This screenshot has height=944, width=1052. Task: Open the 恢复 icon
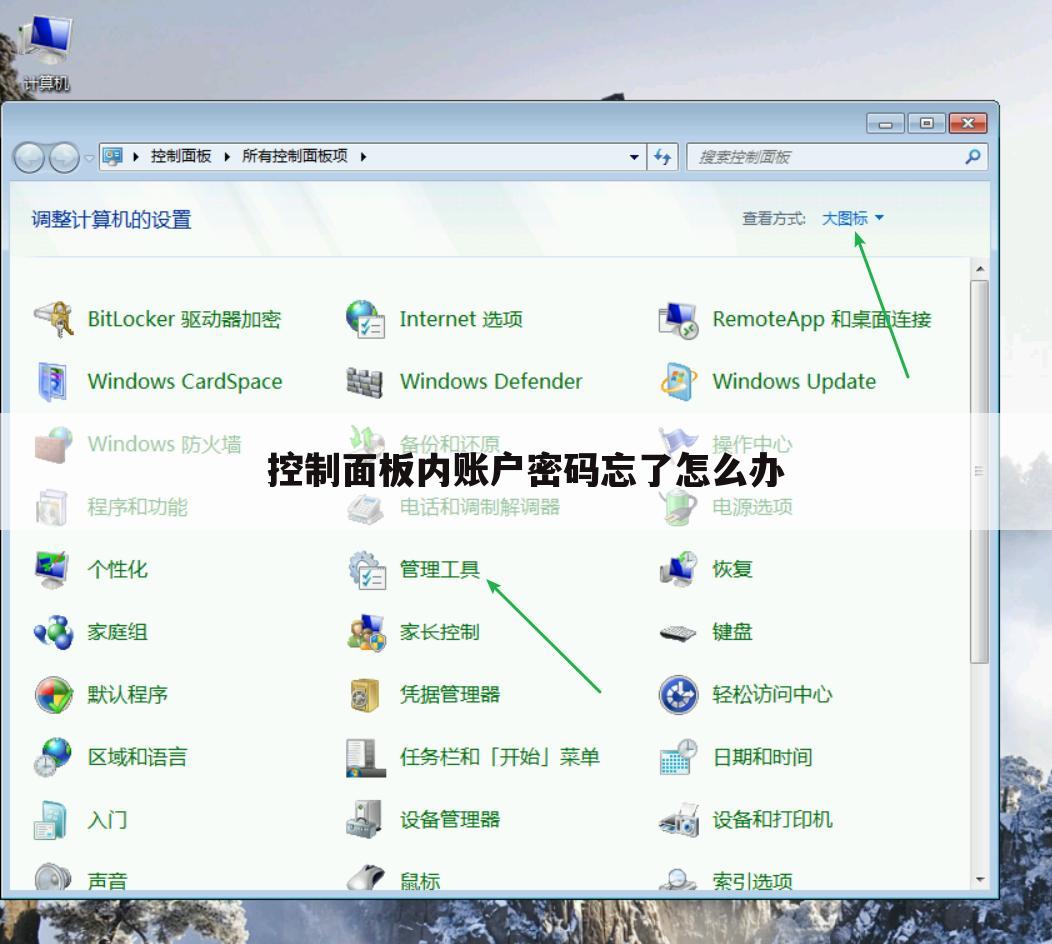click(678, 570)
